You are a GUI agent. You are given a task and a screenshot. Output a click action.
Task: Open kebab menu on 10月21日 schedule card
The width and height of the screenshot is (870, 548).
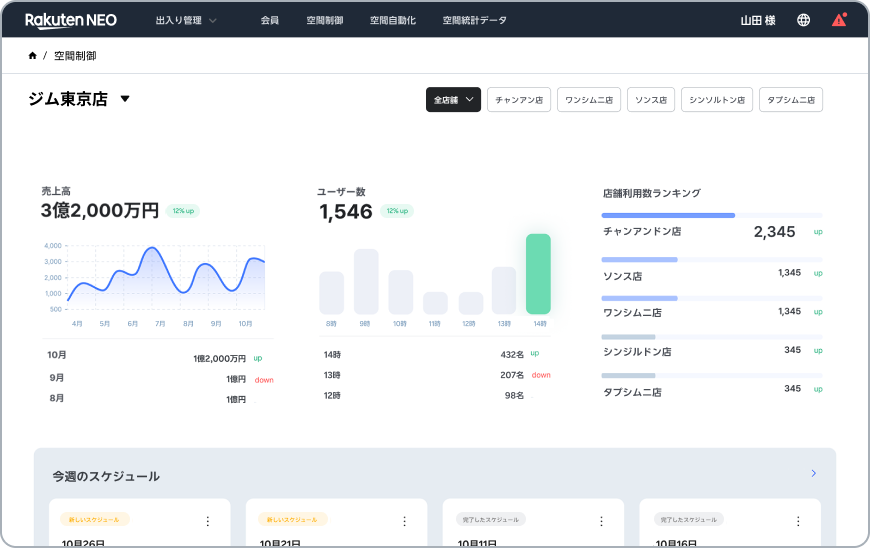click(x=404, y=521)
